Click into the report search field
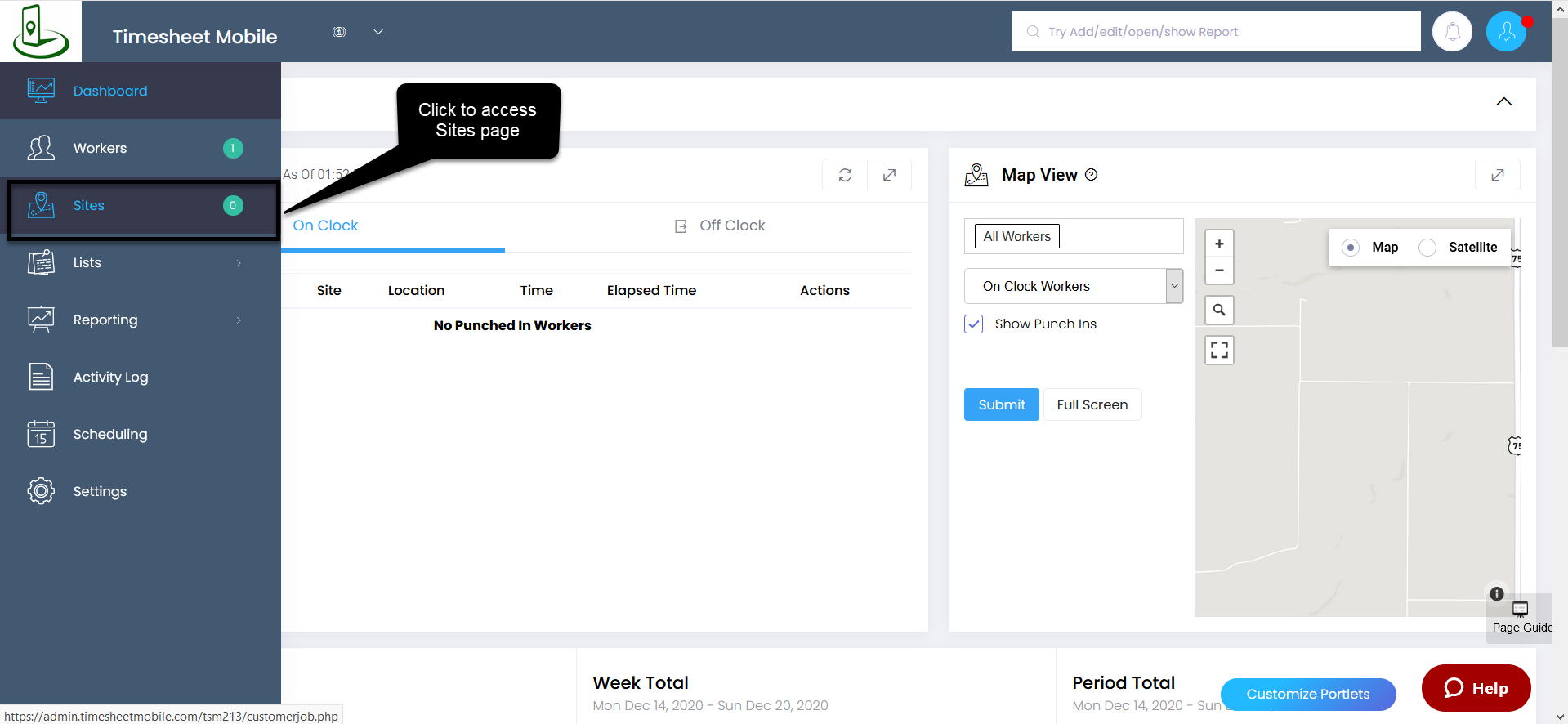This screenshot has width=1568, height=724. [1216, 32]
